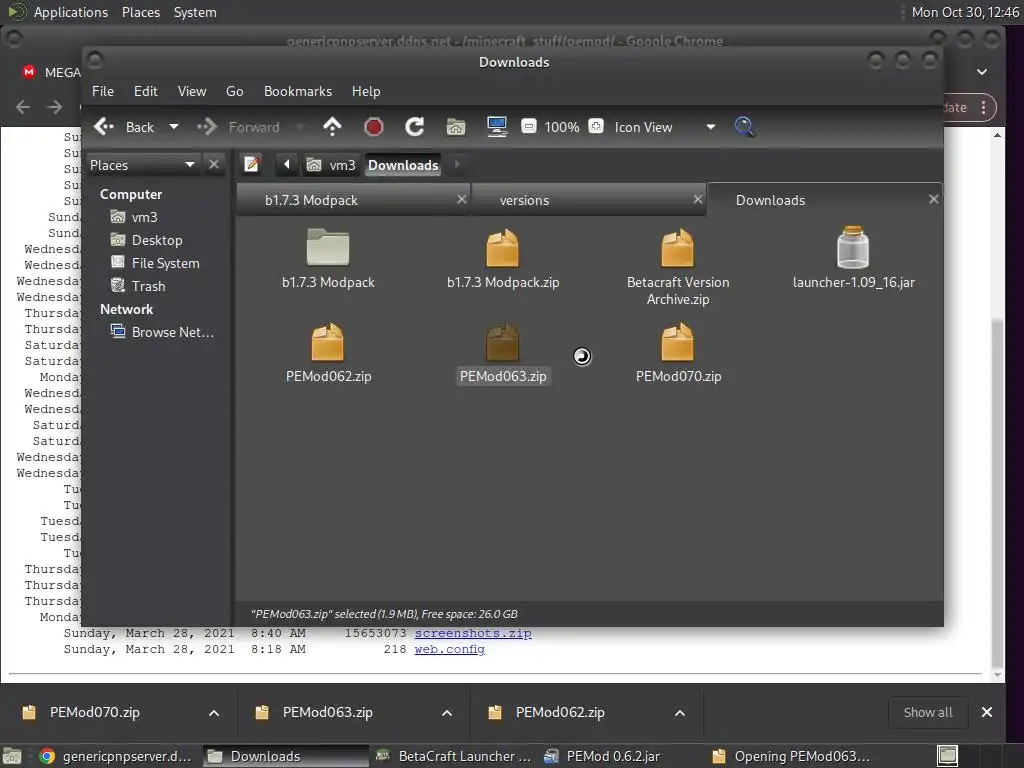Close the Places side pane
The image size is (1024, 768).
[x=214, y=165]
